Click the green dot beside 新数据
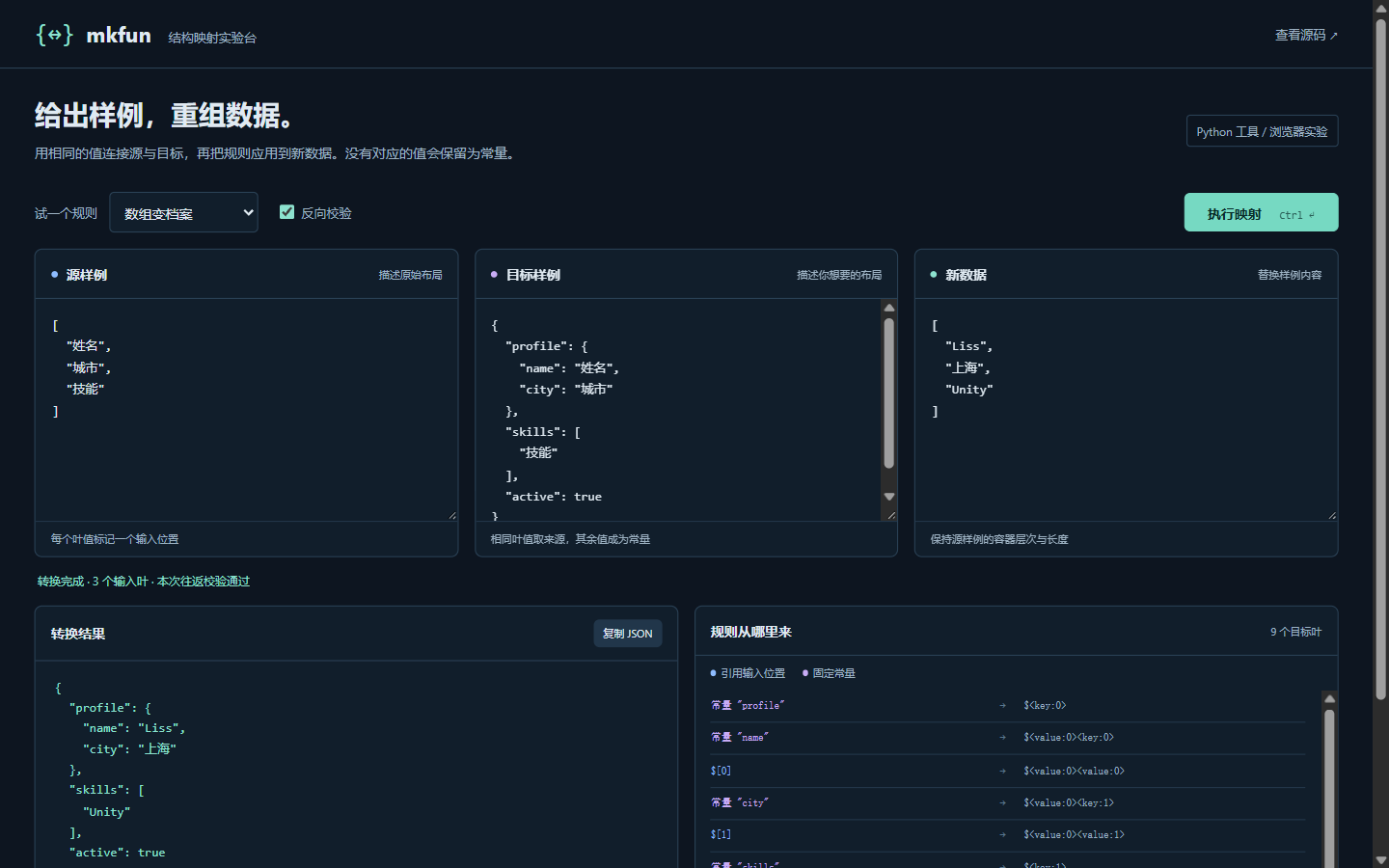The height and width of the screenshot is (868, 1389). [x=934, y=275]
